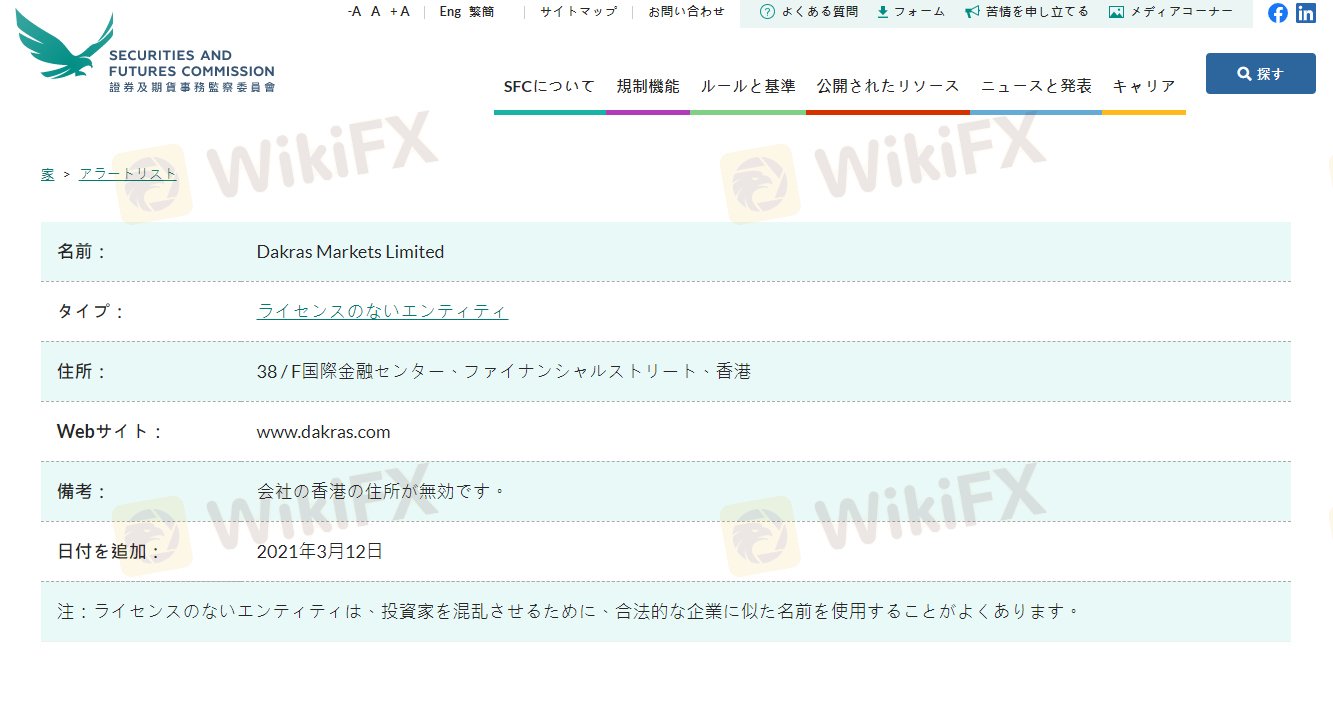The height and width of the screenshot is (727, 1333).
Task: Open the LinkedIn icon link
Action: pos(1306,13)
